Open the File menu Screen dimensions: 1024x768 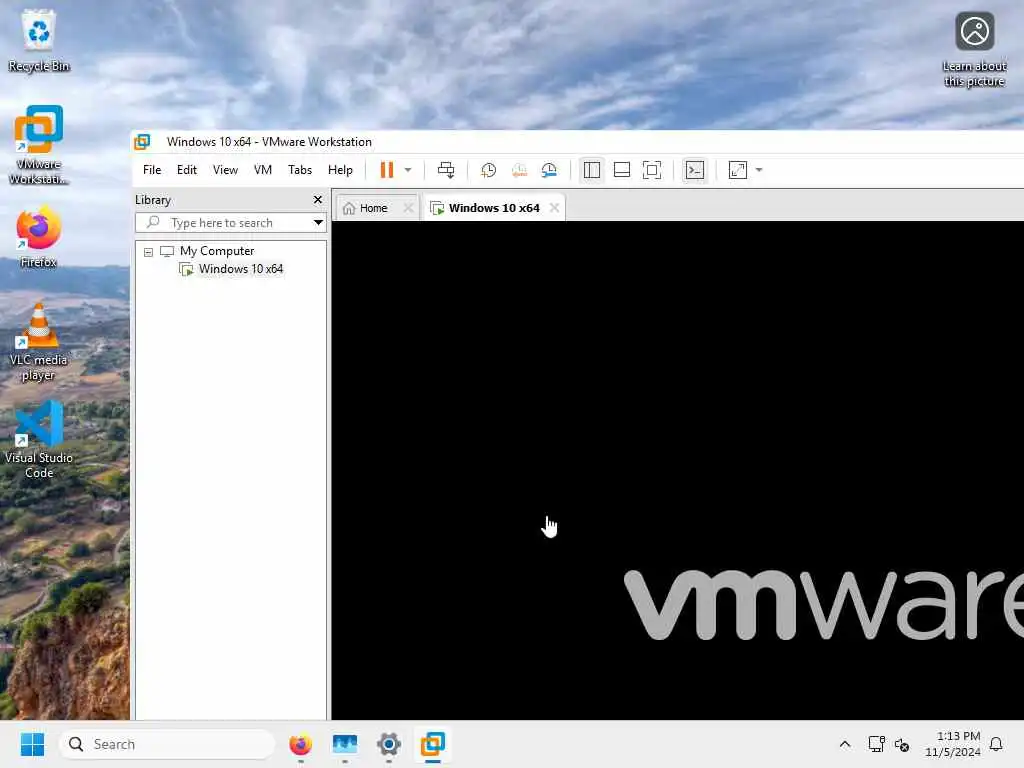pyautogui.click(x=152, y=170)
